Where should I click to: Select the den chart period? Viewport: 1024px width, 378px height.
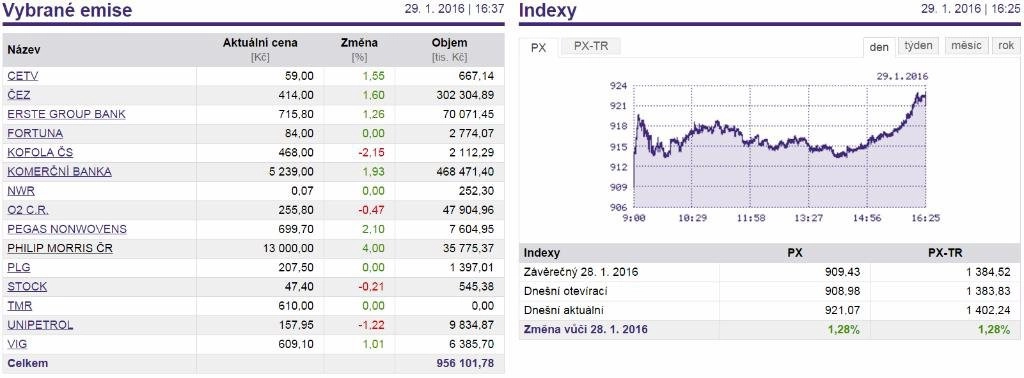879,47
